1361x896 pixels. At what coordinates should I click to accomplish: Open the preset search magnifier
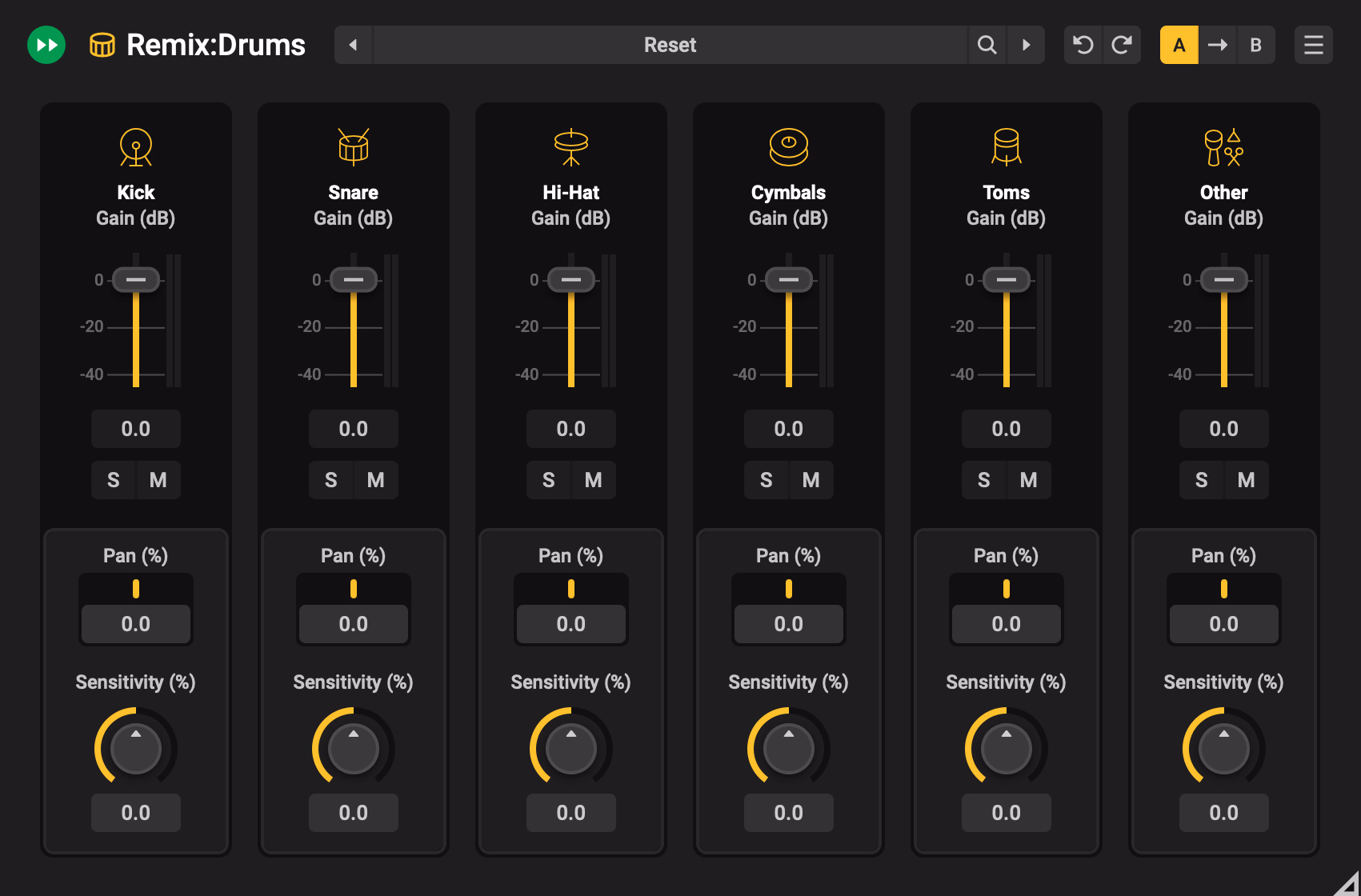click(987, 45)
